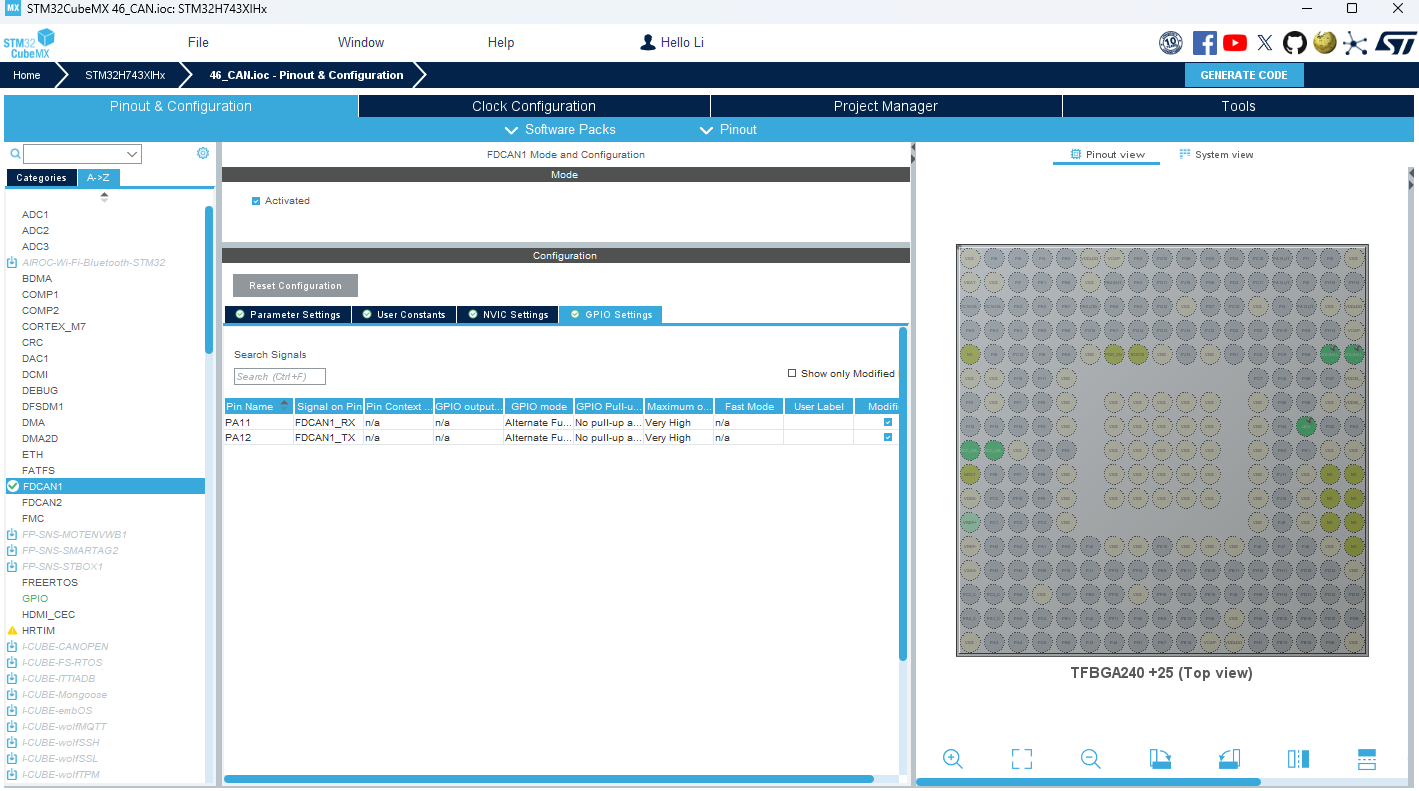Image resolution: width=1419 pixels, height=791 pixels.
Task: Open the Help menu
Action: pos(501,42)
